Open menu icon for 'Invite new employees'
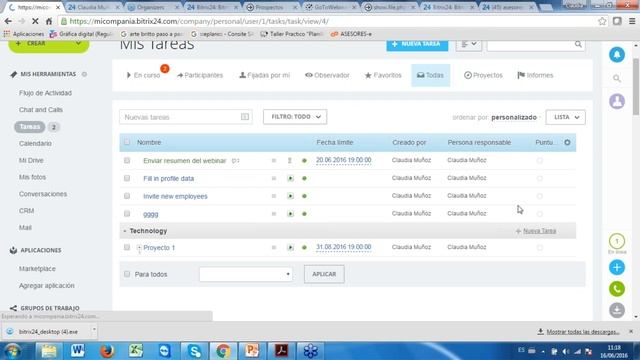Viewport: 640px width, 360px height. click(x=274, y=196)
